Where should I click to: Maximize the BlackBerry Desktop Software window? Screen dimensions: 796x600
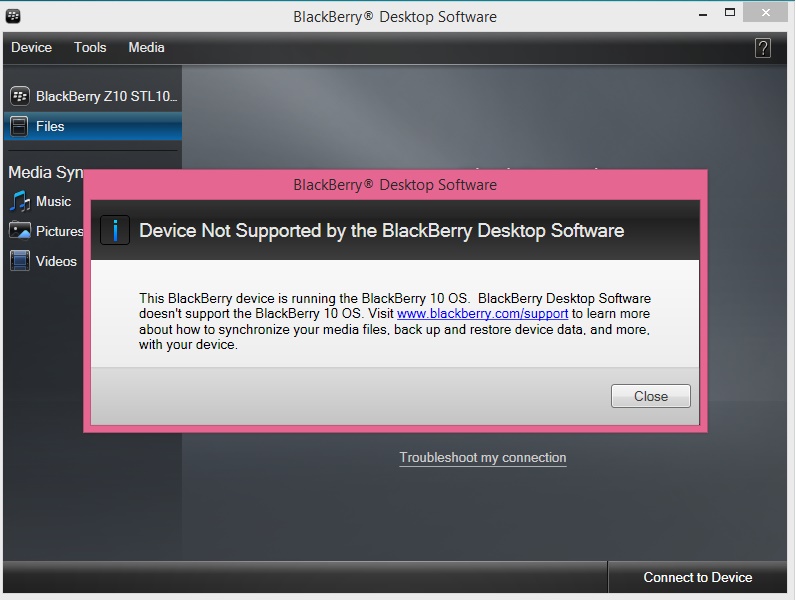coord(730,12)
